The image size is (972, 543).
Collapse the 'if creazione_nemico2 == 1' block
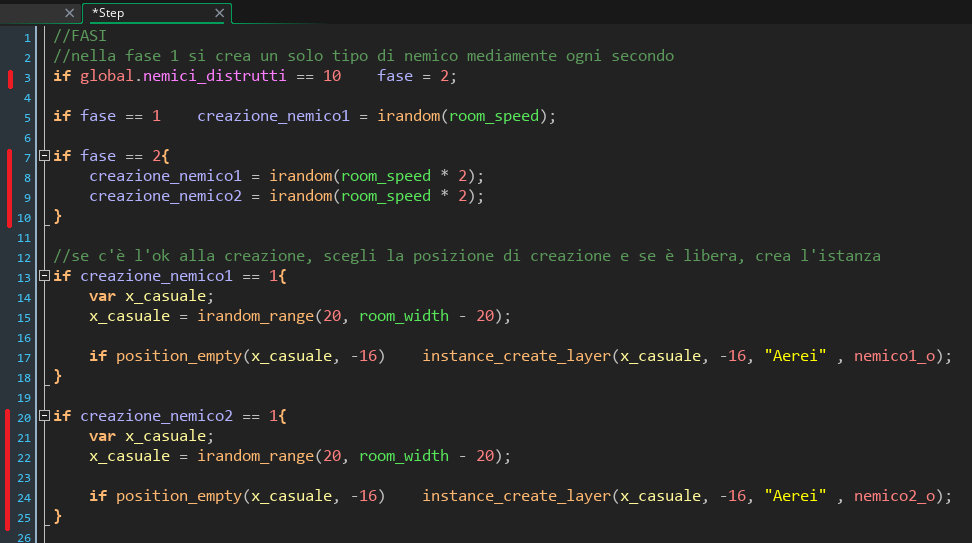[45, 416]
